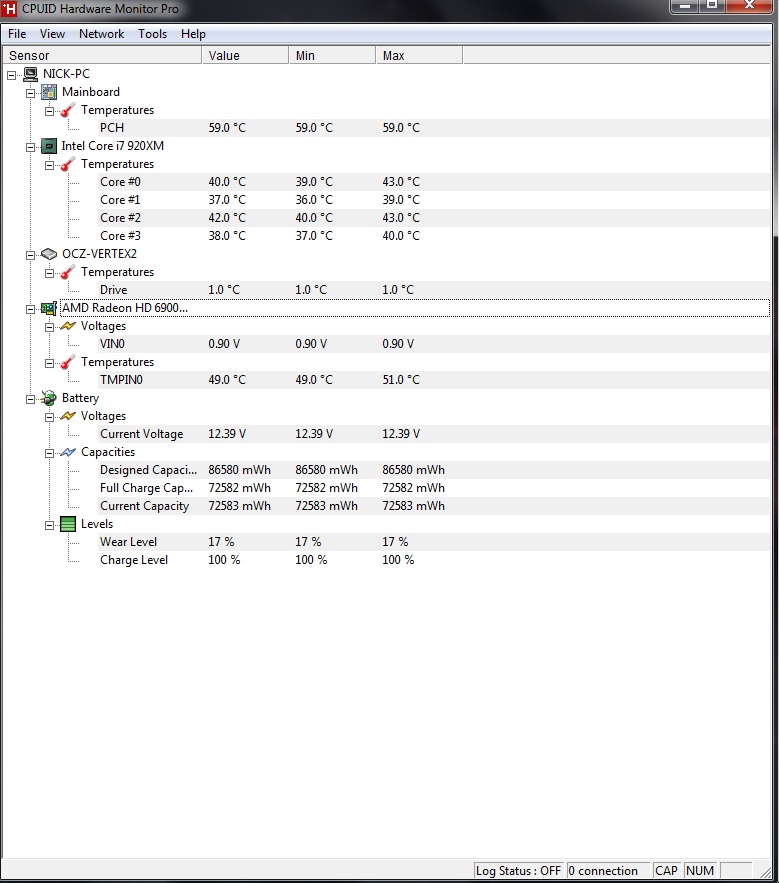This screenshot has height=883, width=779.
Task: Click the Max column header
Action: [419, 55]
